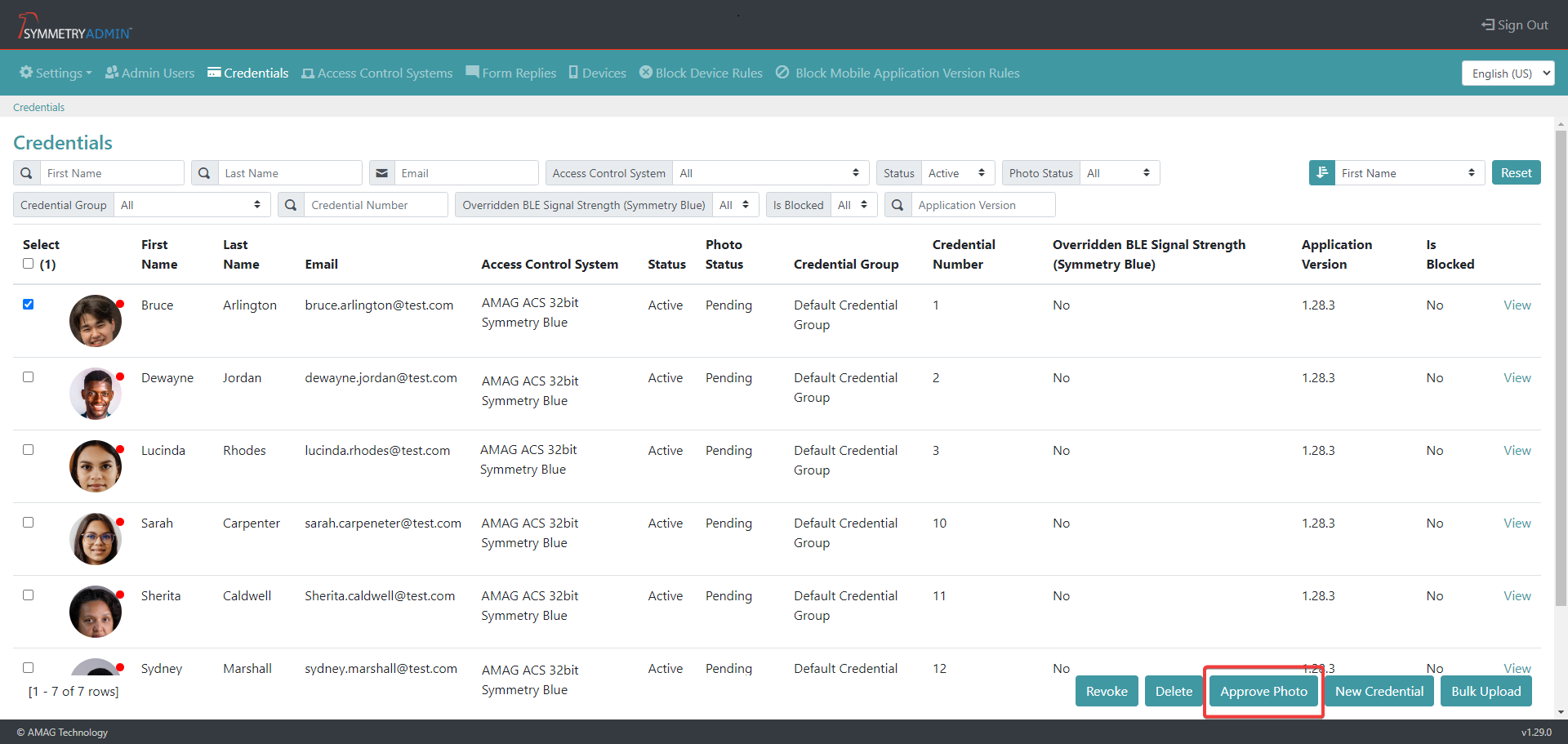This screenshot has width=1568, height=744.
Task: Click the Revoke button
Action: click(1107, 691)
